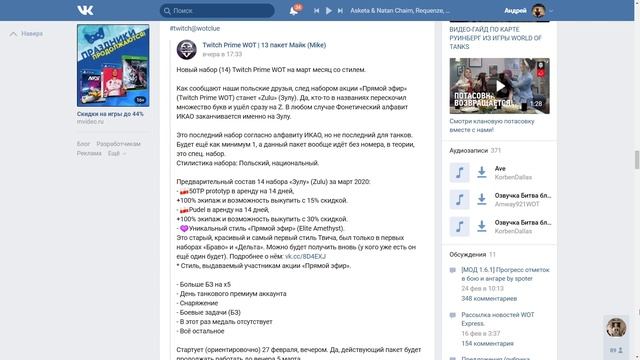The height and width of the screenshot is (360, 640).
Task: Open the notifications bell
Action: [x=294, y=11]
